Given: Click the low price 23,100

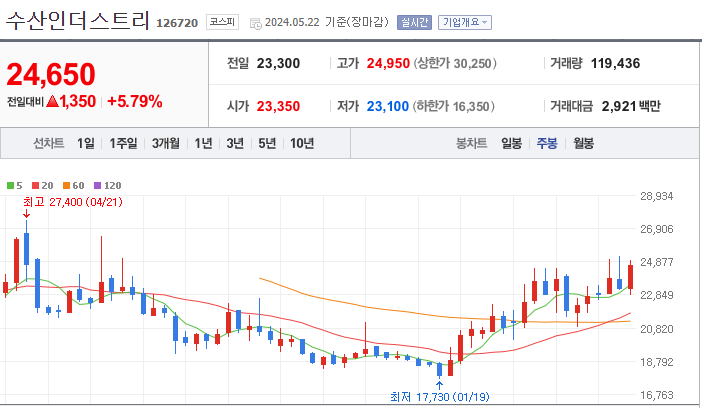Looking at the screenshot, I should click(388, 107).
